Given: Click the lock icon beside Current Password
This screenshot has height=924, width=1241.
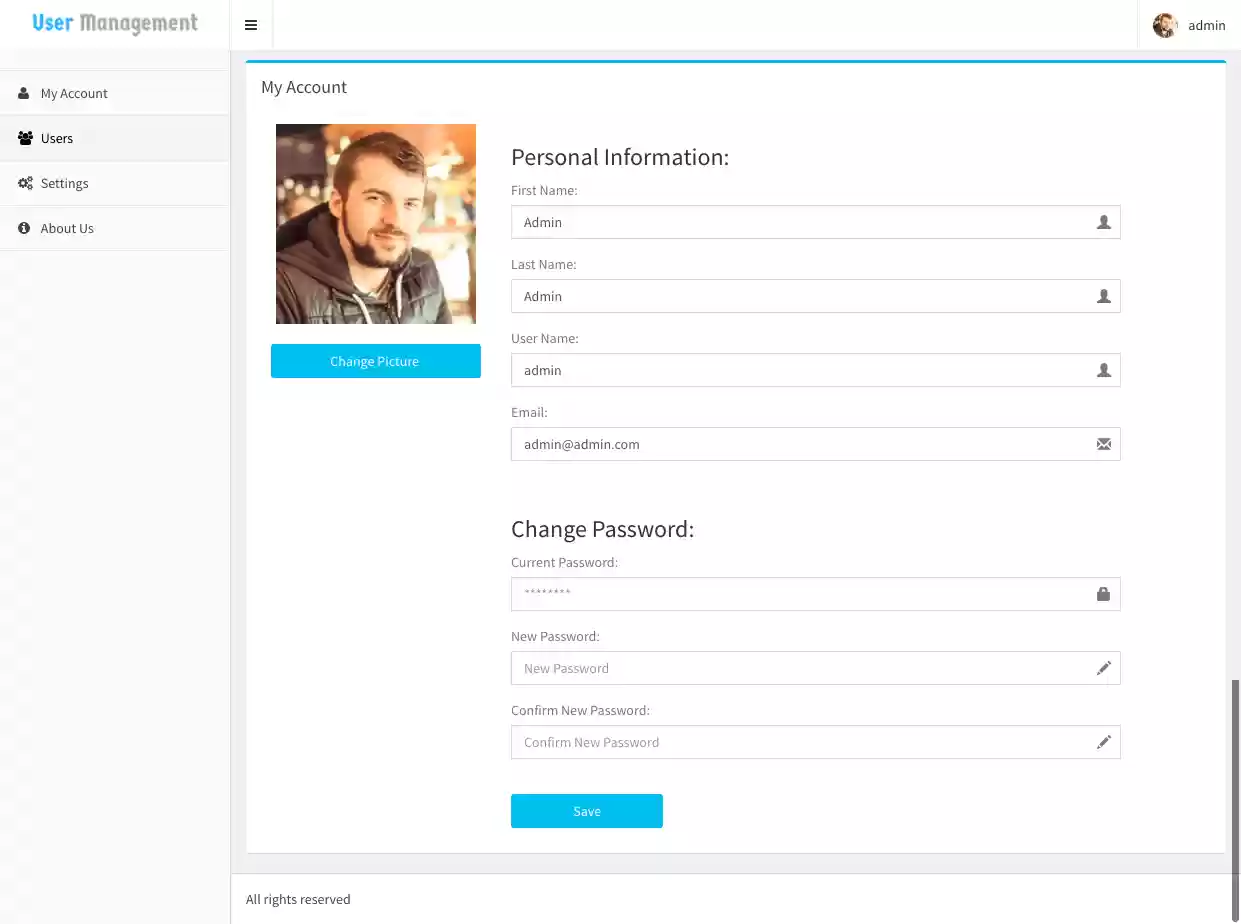Looking at the screenshot, I should 1103,593.
